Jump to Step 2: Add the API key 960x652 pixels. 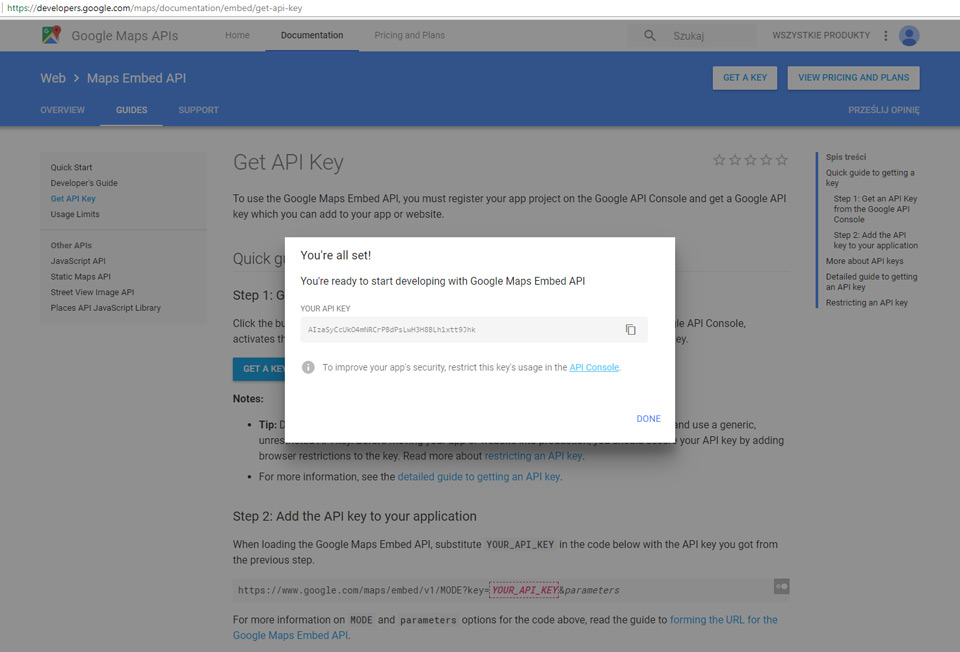coord(876,240)
